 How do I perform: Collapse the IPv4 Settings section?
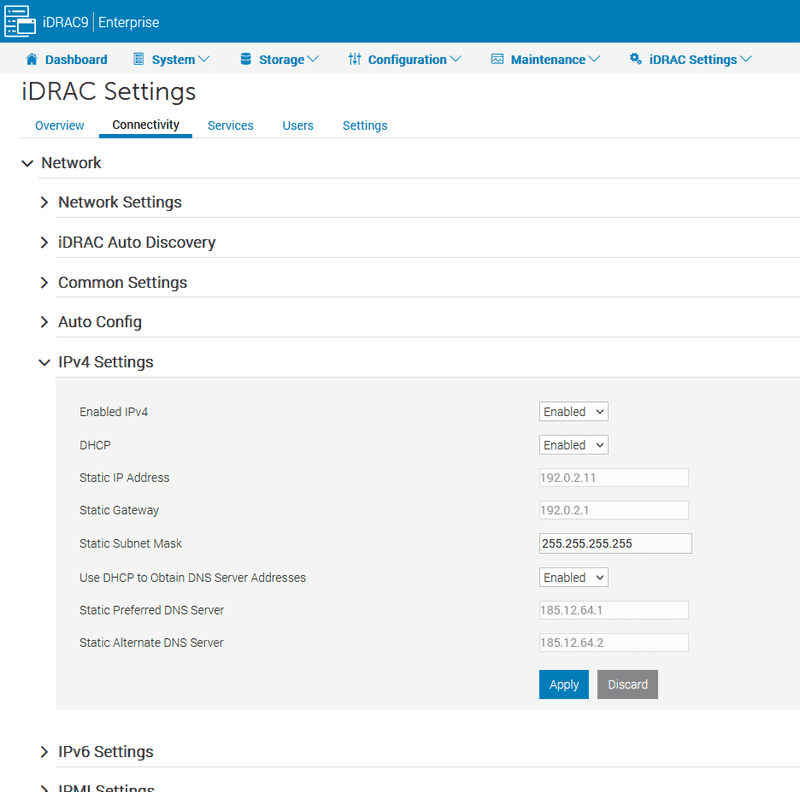44,362
